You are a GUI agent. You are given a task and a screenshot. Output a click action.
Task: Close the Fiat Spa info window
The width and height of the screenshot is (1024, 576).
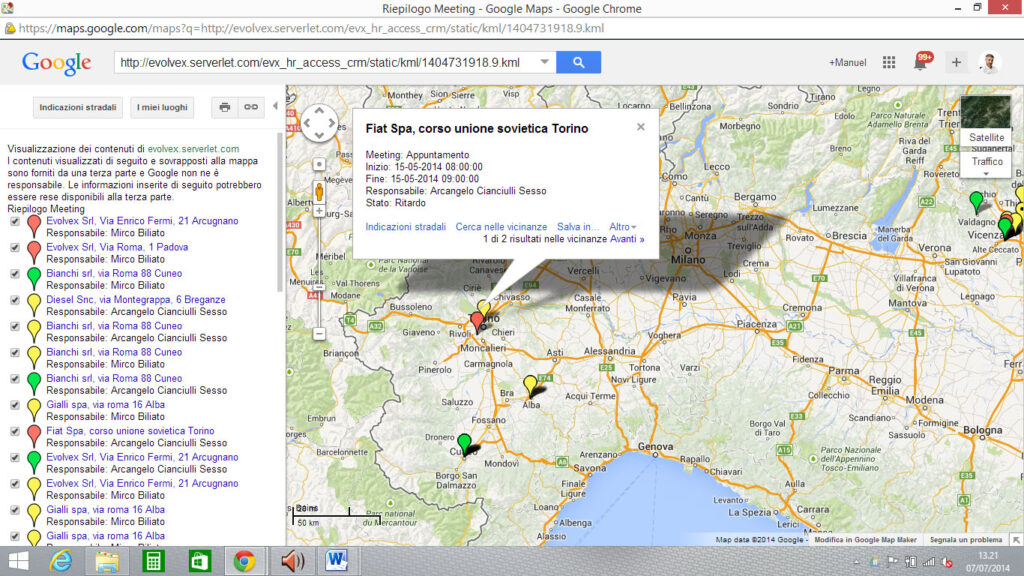(x=641, y=127)
